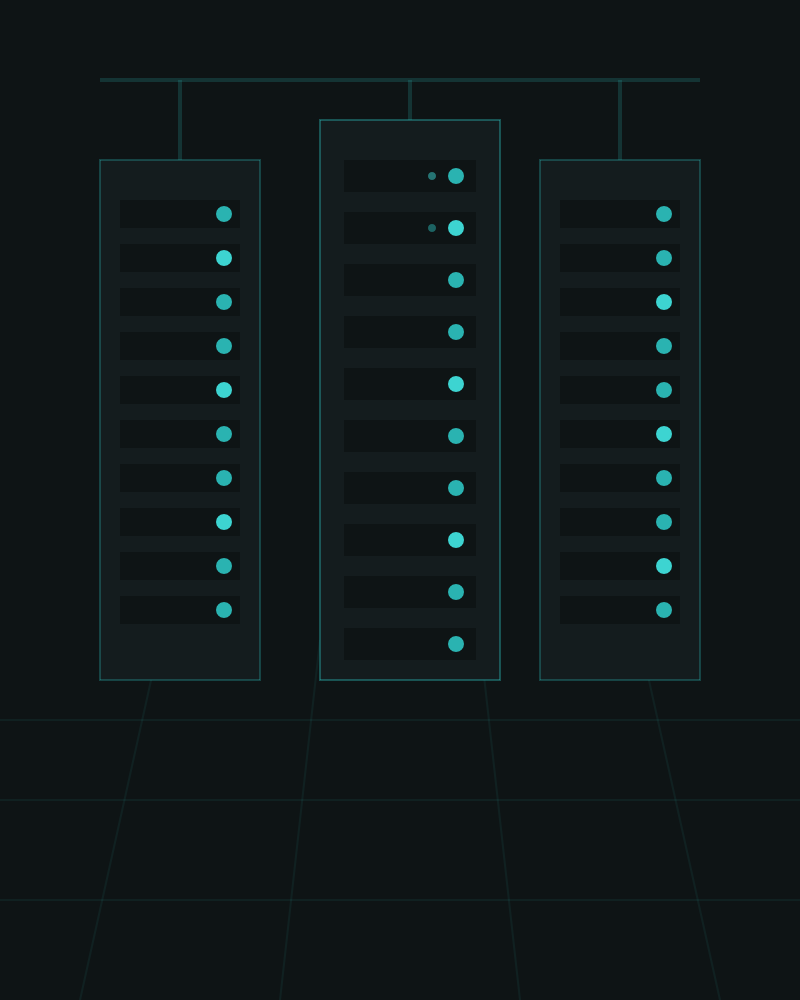Image resolution: width=800 pixels, height=1000 pixels.
Task: Click the status LED on the left rack's top server
Action: click(x=224, y=213)
